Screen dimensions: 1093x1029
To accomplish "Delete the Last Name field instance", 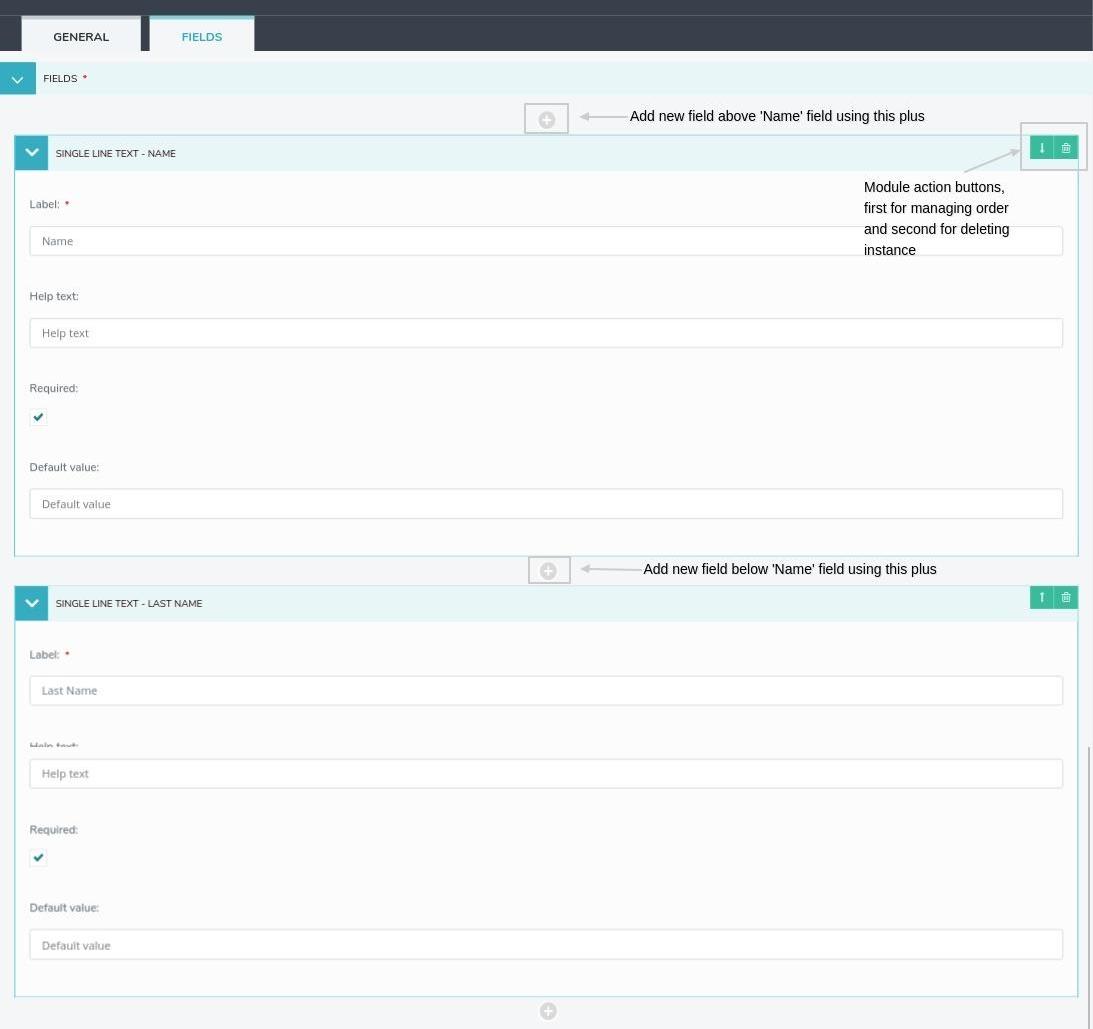I will tap(1066, 597).
